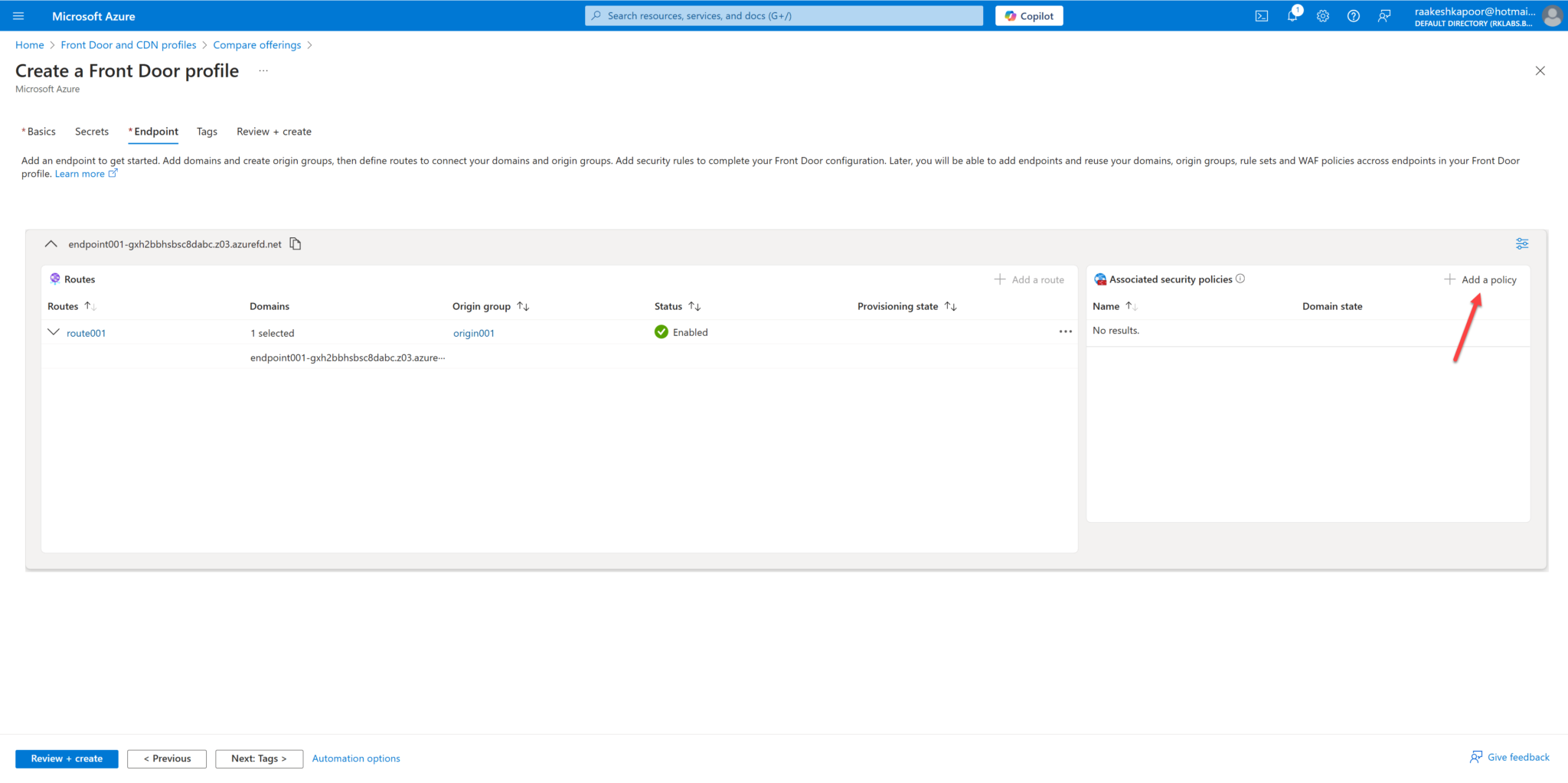Open Automation options
The width and height of the screenshot is (1568, 783).
tap(355, 759)
